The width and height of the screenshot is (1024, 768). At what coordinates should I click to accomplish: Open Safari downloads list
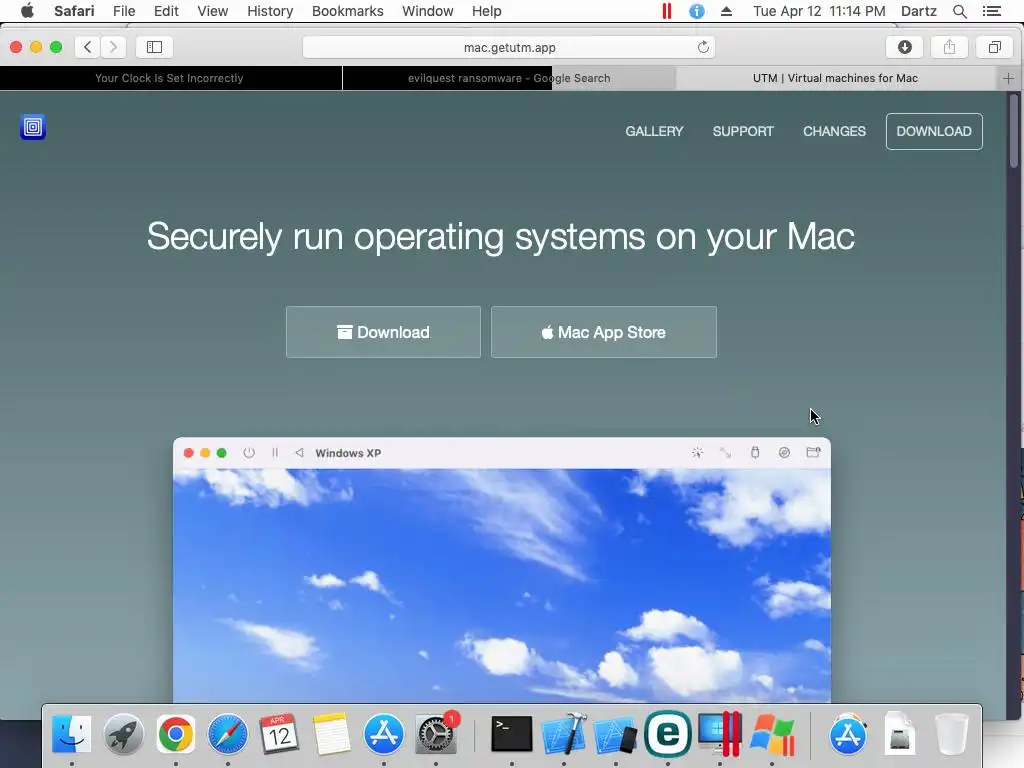coord(904,47)
